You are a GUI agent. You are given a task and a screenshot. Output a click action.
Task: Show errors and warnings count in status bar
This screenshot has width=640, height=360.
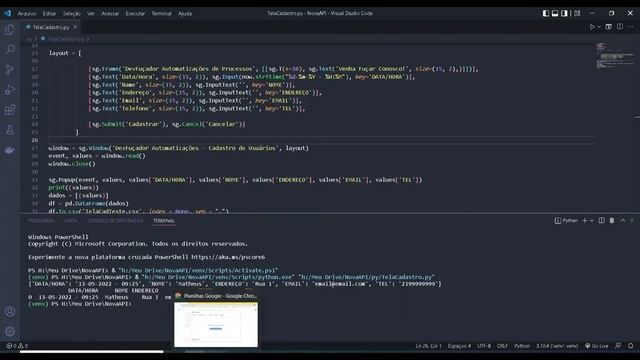[17, 346]
